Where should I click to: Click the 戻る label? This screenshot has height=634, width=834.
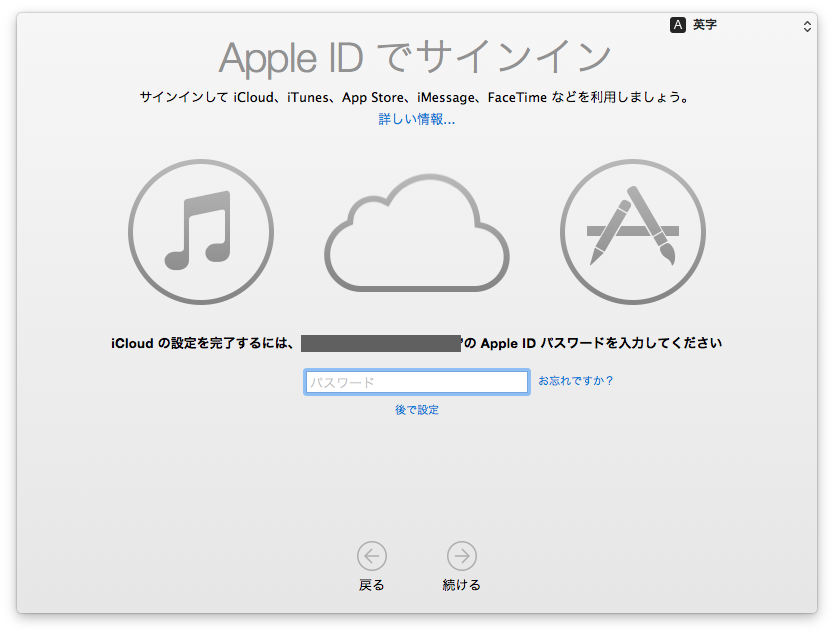(371, 585)
